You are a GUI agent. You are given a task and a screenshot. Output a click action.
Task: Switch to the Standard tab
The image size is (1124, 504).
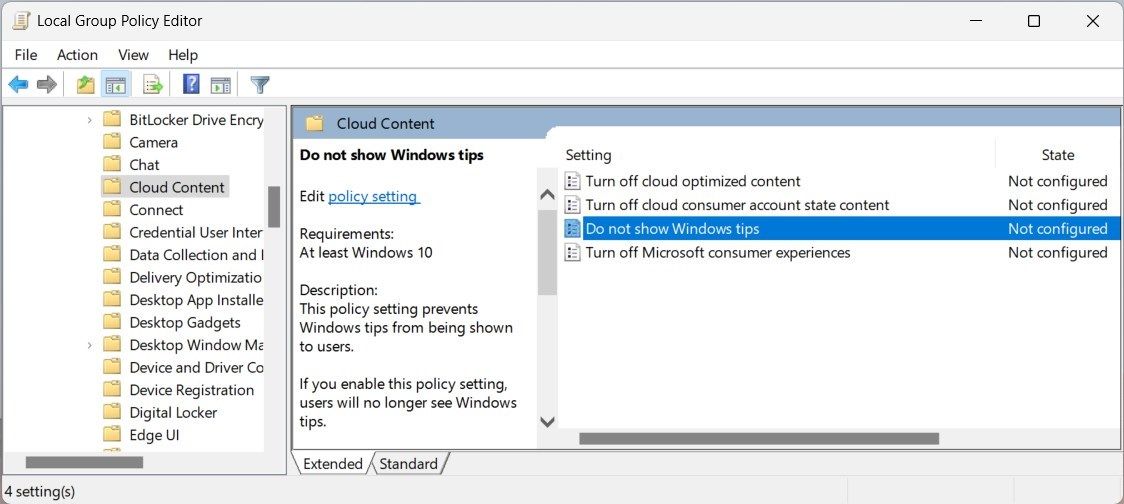(x=408, y=464)
